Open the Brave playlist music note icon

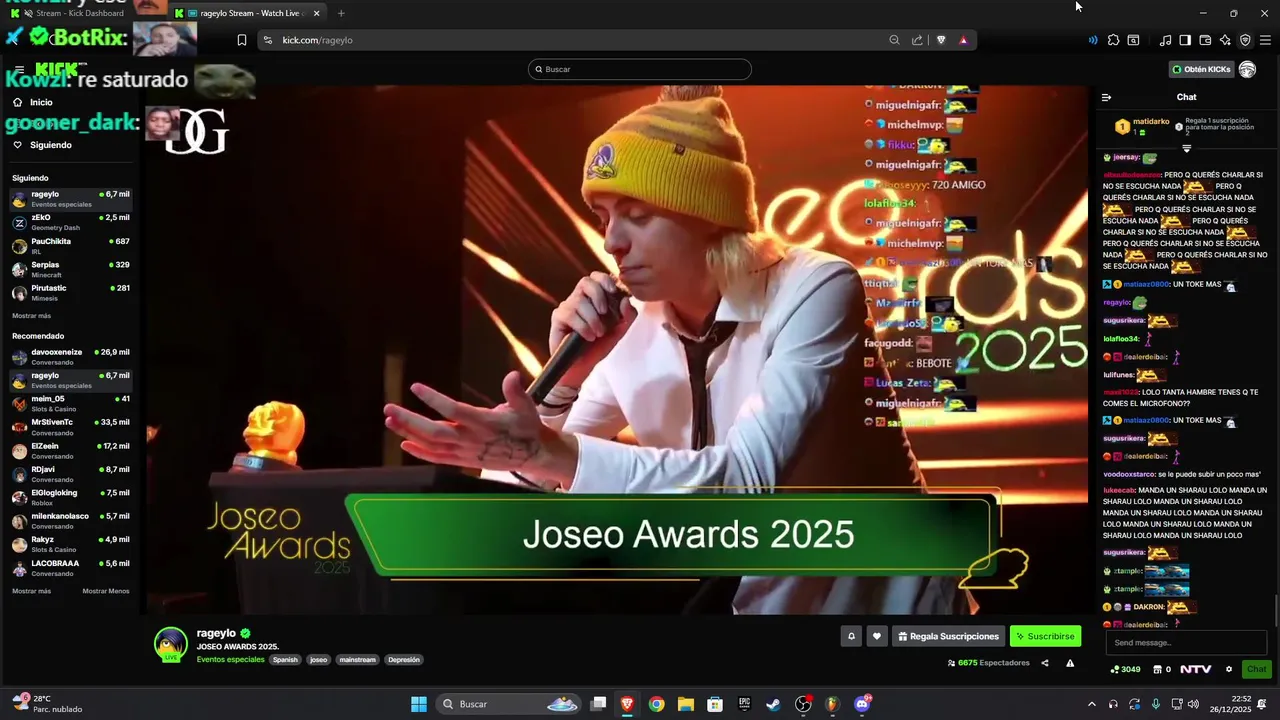coord(1165,40)
